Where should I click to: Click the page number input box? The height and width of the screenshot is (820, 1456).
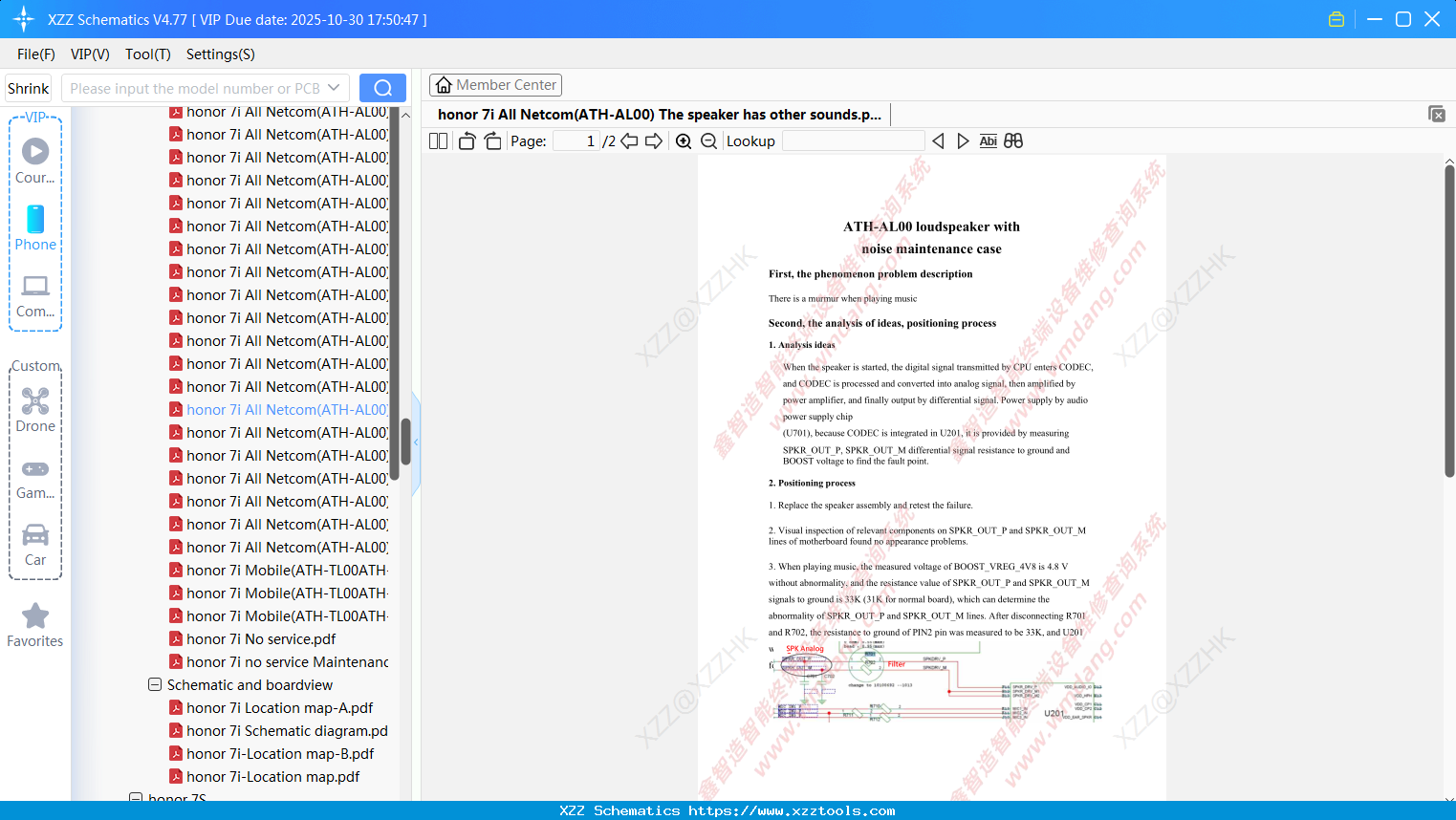pyautogui.click(x=576, y=141)
